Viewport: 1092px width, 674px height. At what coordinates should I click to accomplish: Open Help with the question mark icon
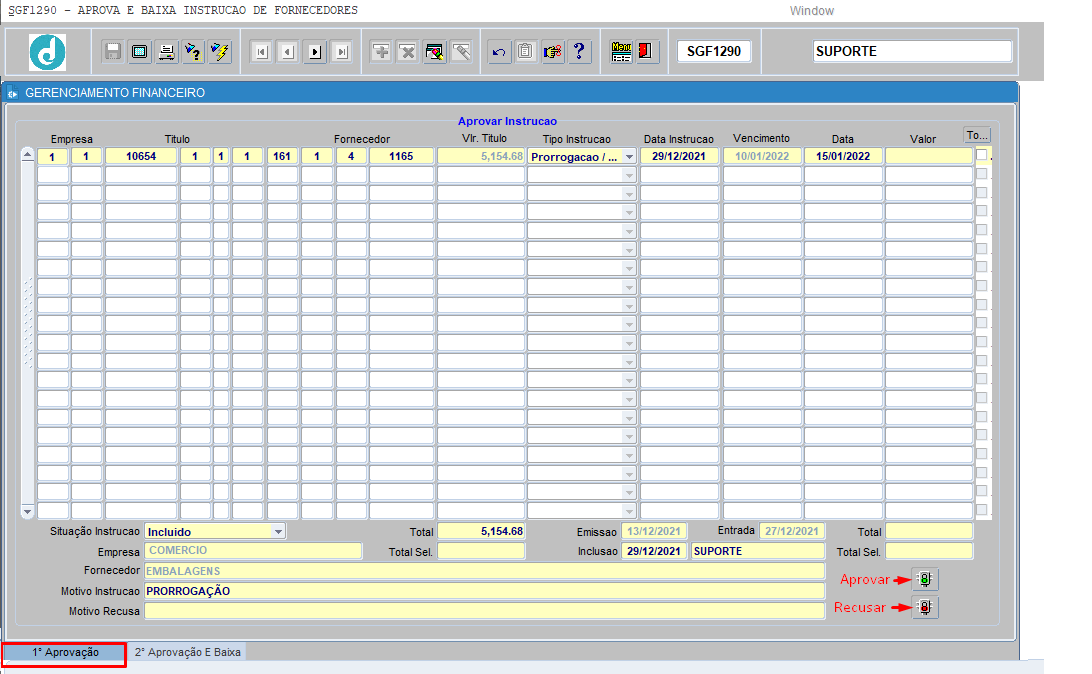tap(579, 52)
